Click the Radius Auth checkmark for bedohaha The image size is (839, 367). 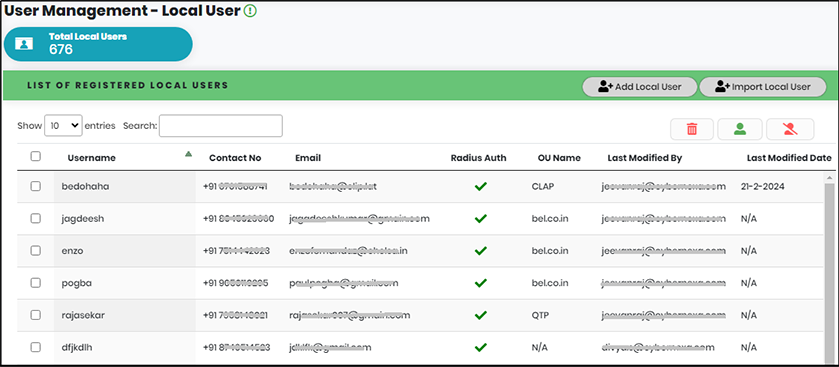click(480, 186)
